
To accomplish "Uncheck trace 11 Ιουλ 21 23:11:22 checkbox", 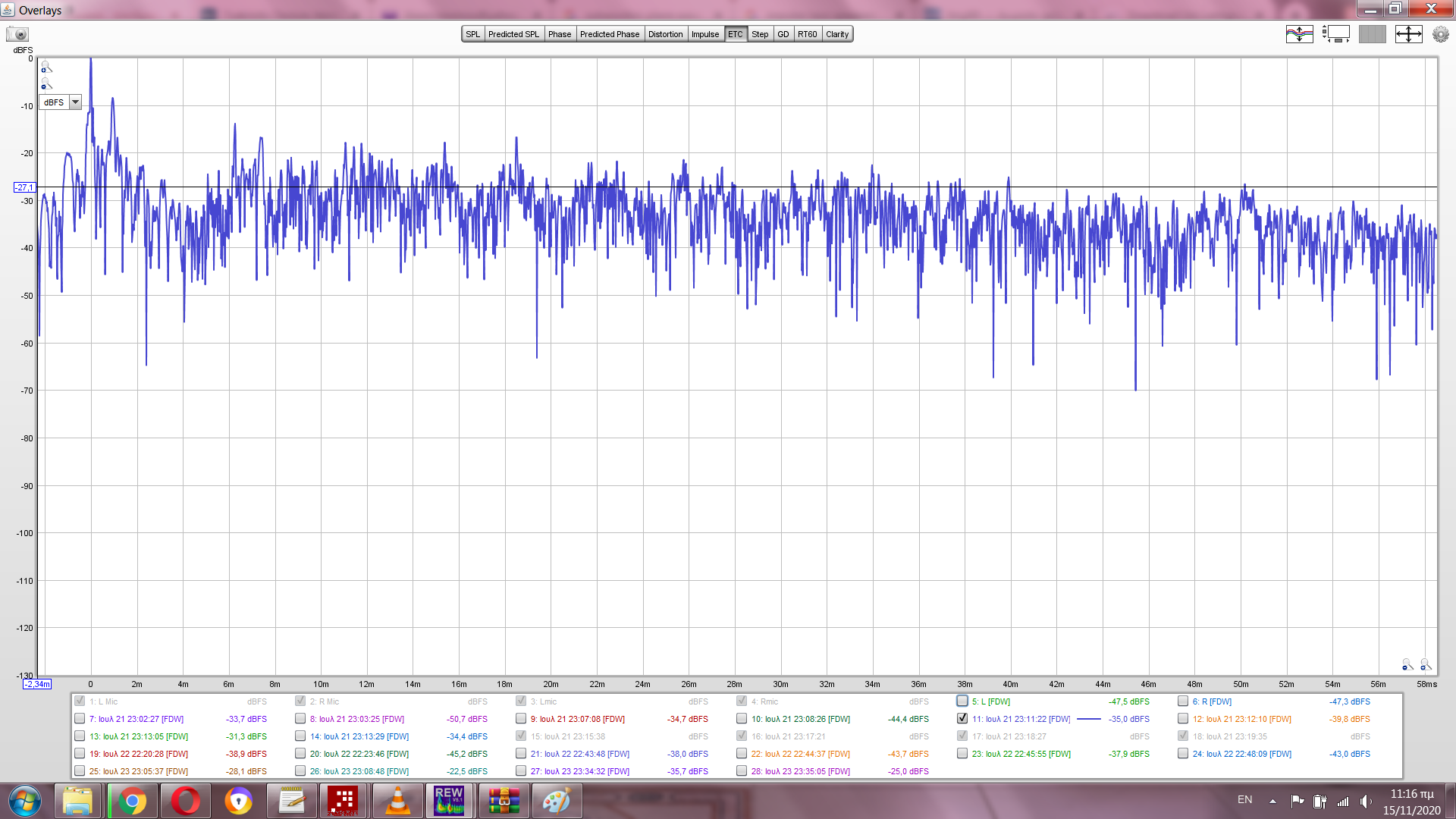I will 962,718.
